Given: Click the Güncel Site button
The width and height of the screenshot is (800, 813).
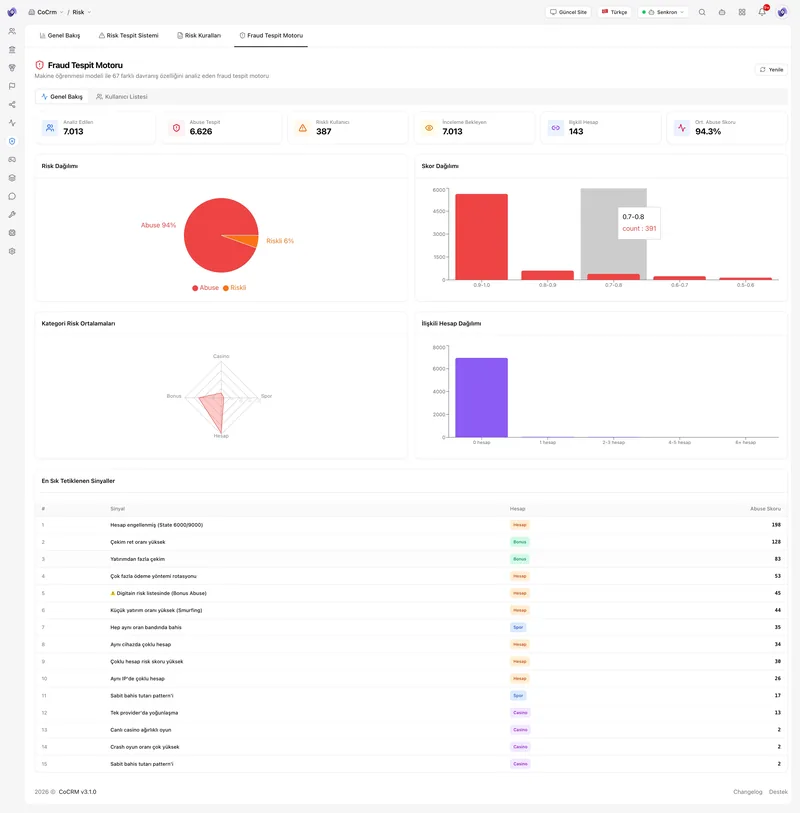Looking at the screenshot, I should (x=569, y=12).
